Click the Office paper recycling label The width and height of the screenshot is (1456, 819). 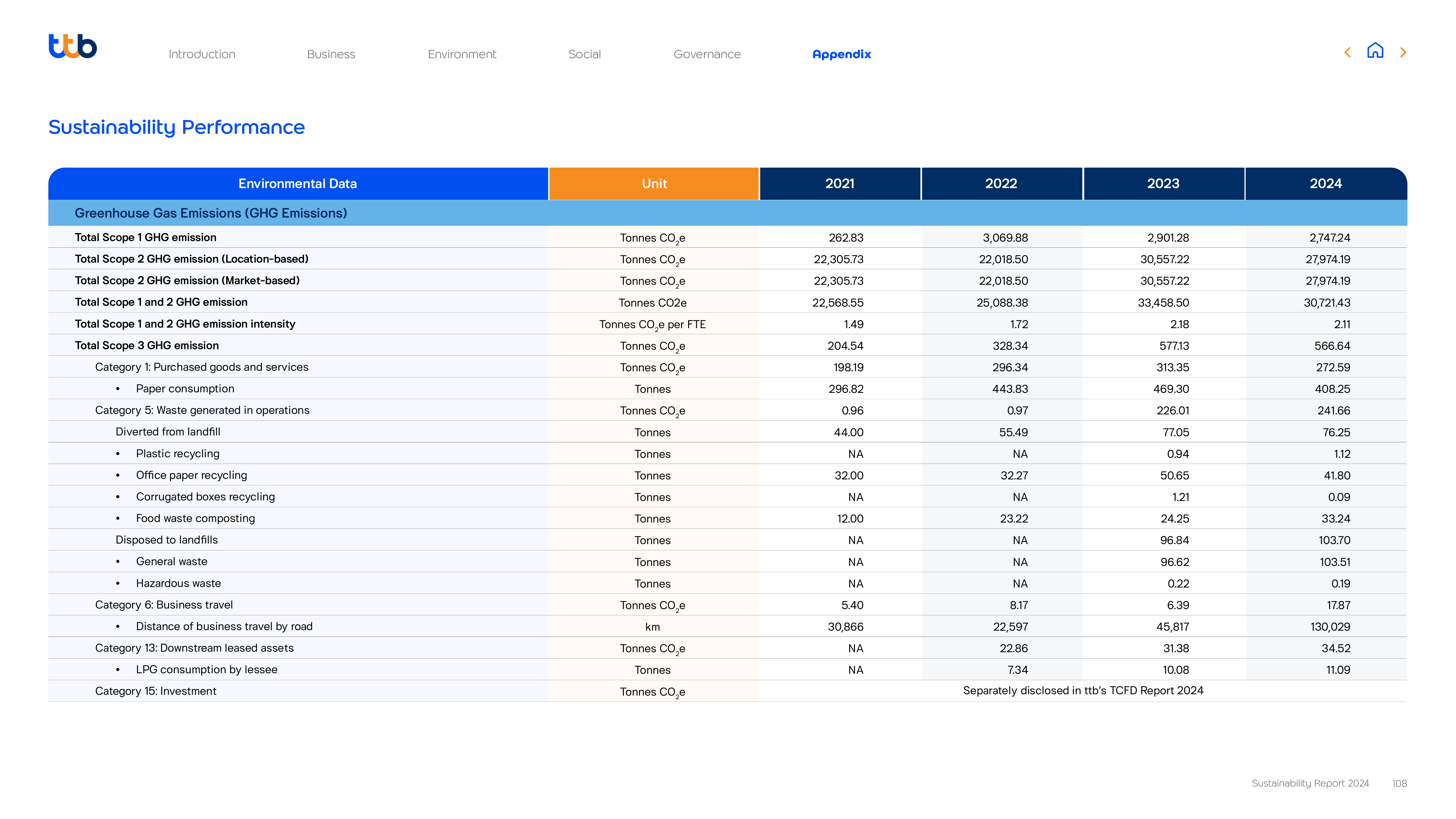192,475
